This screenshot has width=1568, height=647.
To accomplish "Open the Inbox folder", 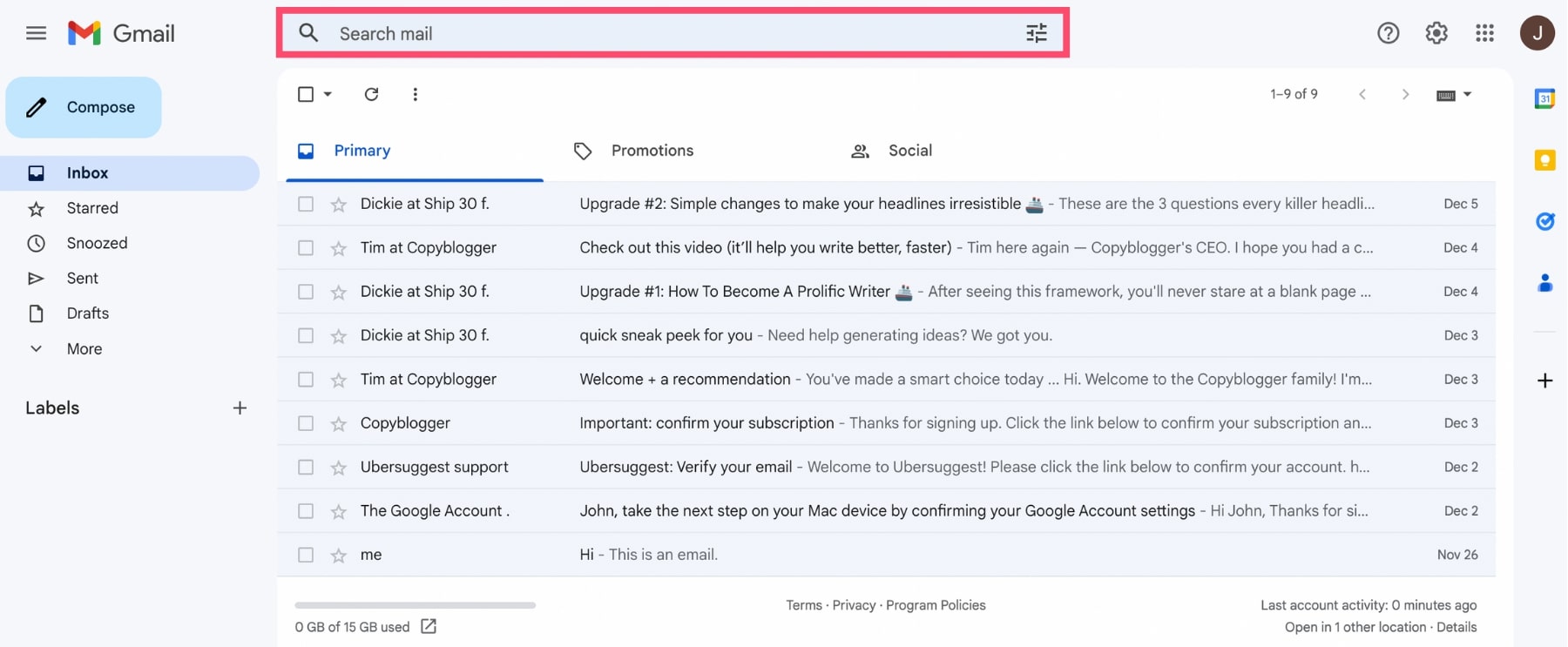I will coord(131,173).
